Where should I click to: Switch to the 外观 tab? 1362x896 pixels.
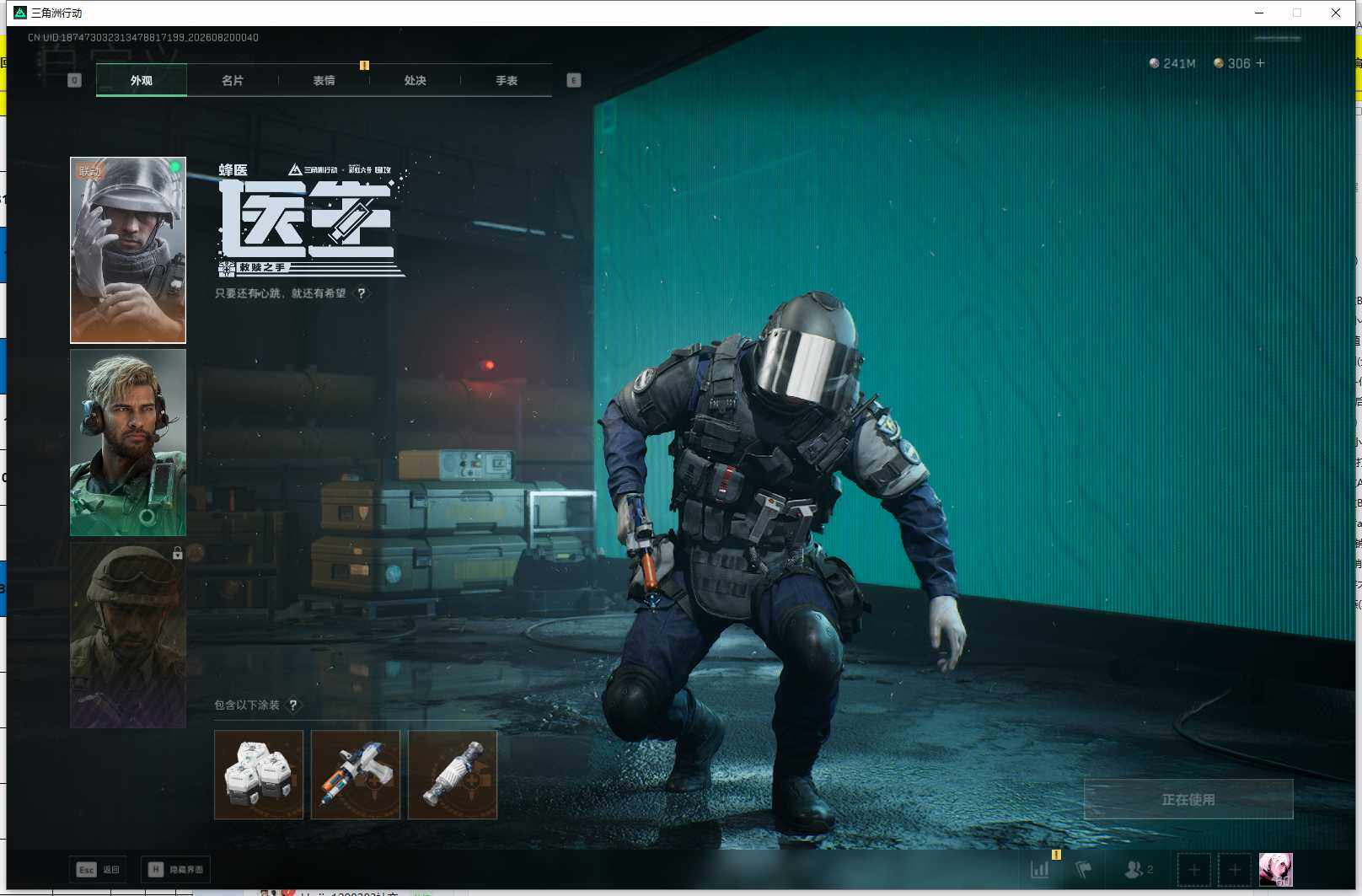pos(142,80)
